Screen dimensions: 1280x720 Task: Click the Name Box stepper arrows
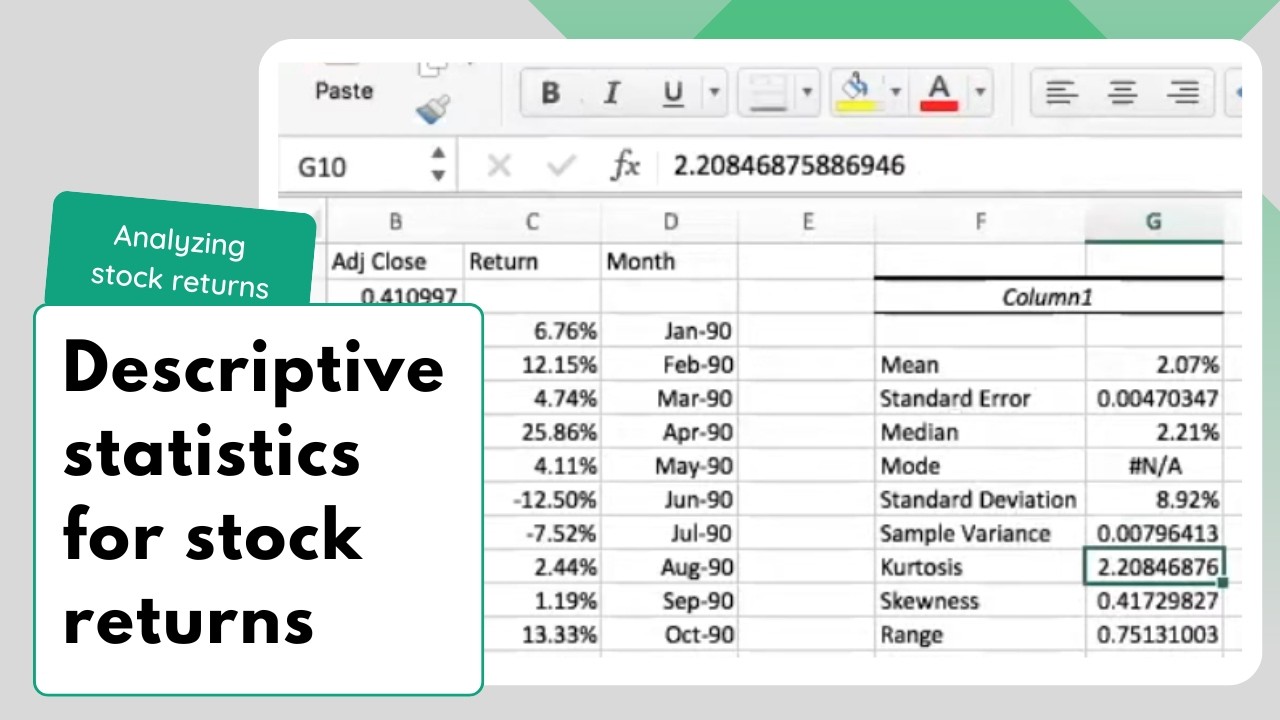pos(438,165)
